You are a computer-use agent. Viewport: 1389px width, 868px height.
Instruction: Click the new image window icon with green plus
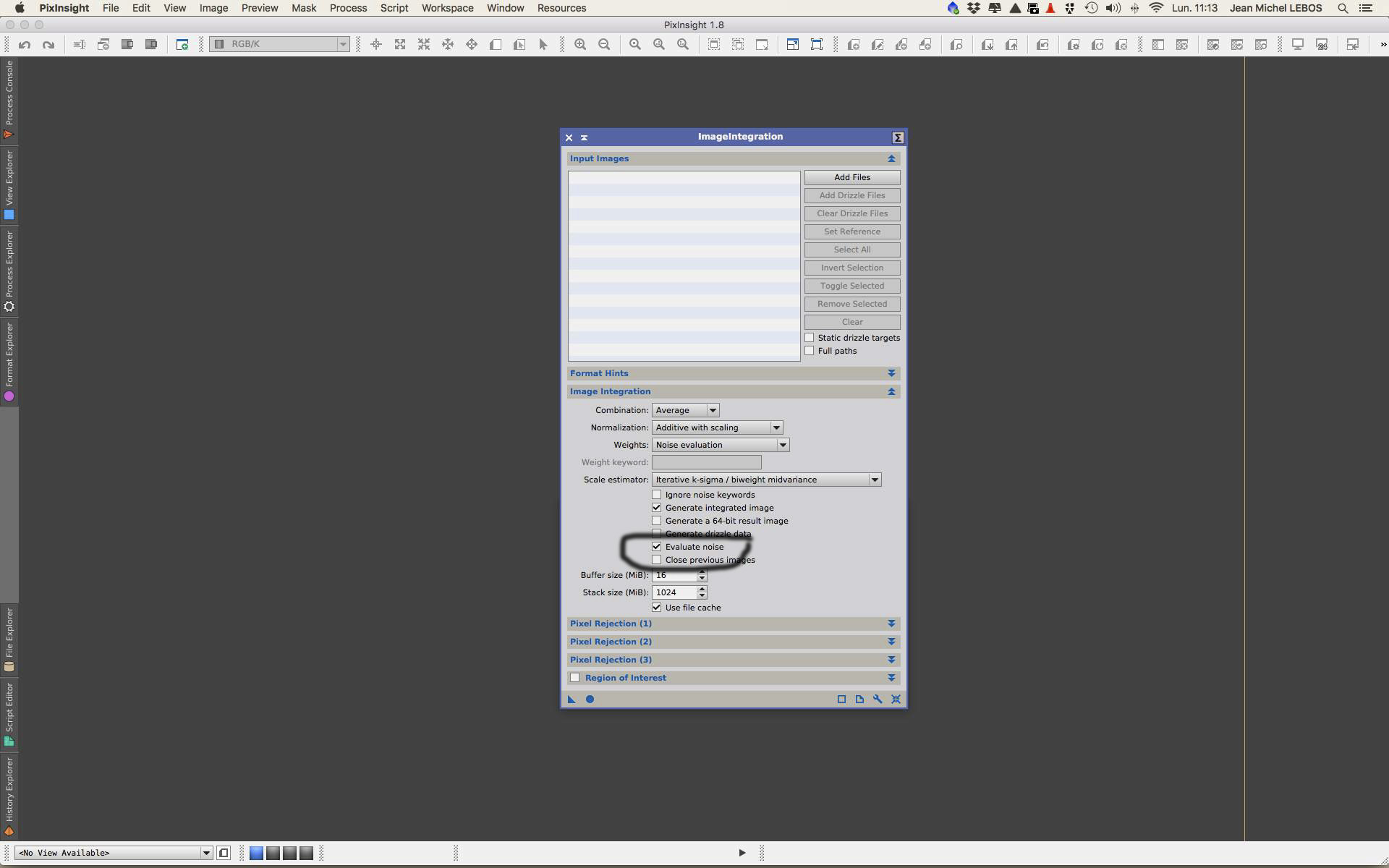pyautogui.click(x=182, y=45)
